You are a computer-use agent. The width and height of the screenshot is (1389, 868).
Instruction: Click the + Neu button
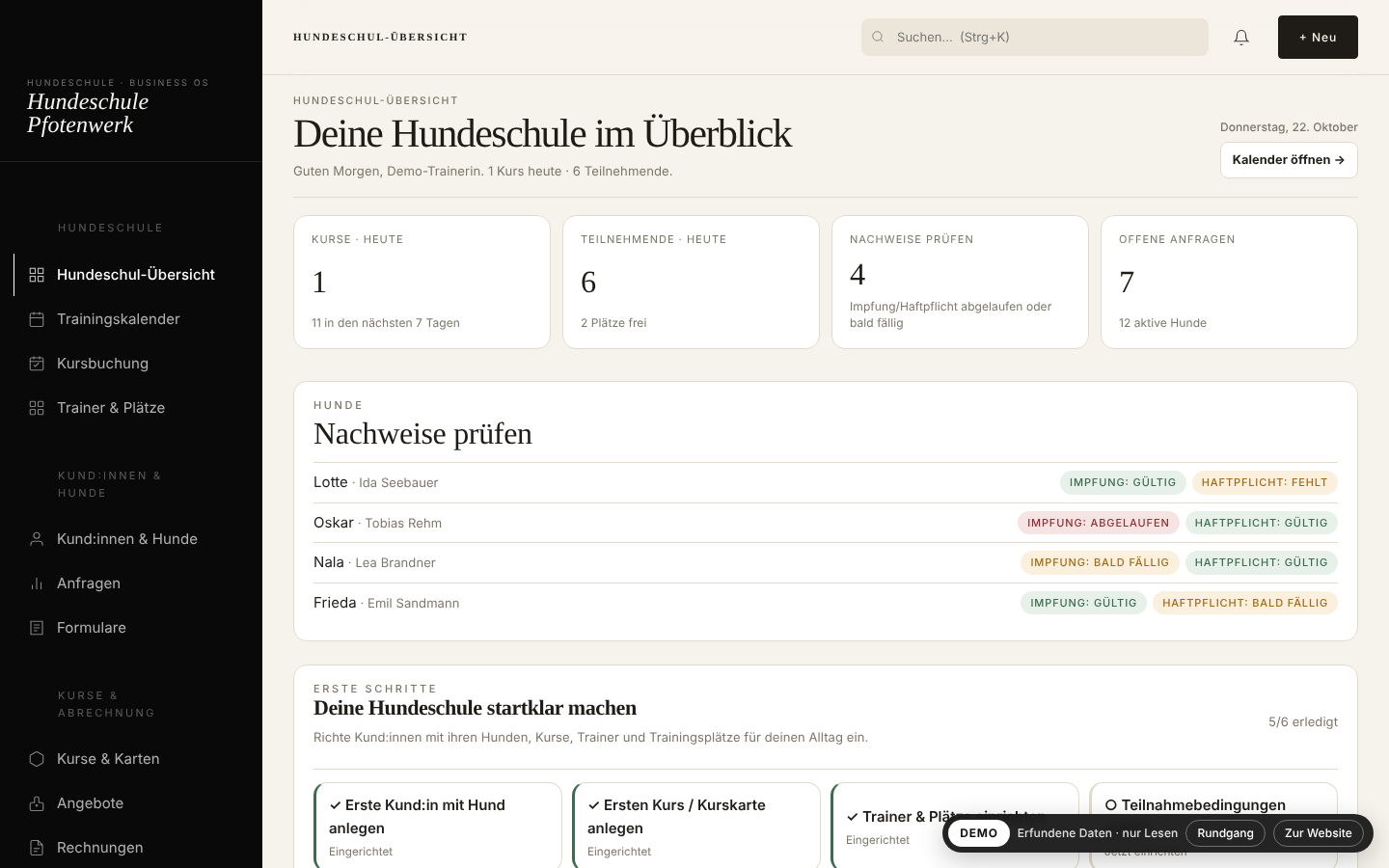(1318, 38)
